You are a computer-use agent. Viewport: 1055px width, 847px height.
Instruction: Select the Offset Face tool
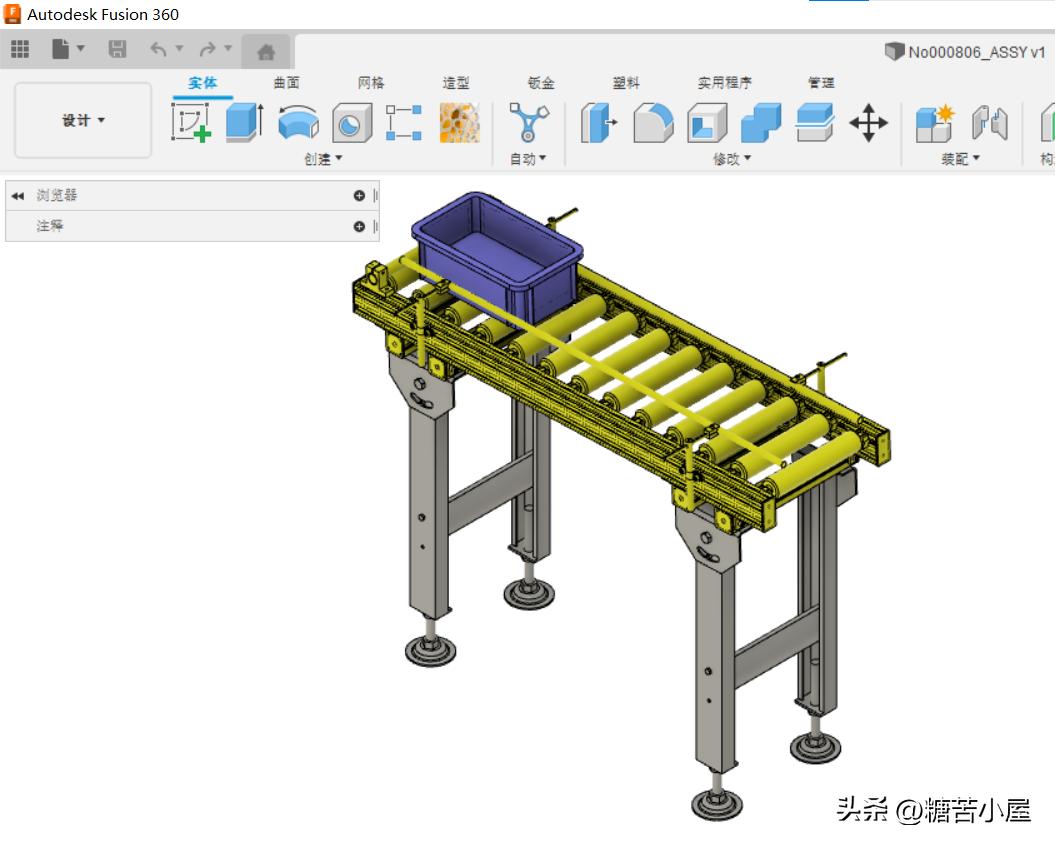(x=815, y=122)
